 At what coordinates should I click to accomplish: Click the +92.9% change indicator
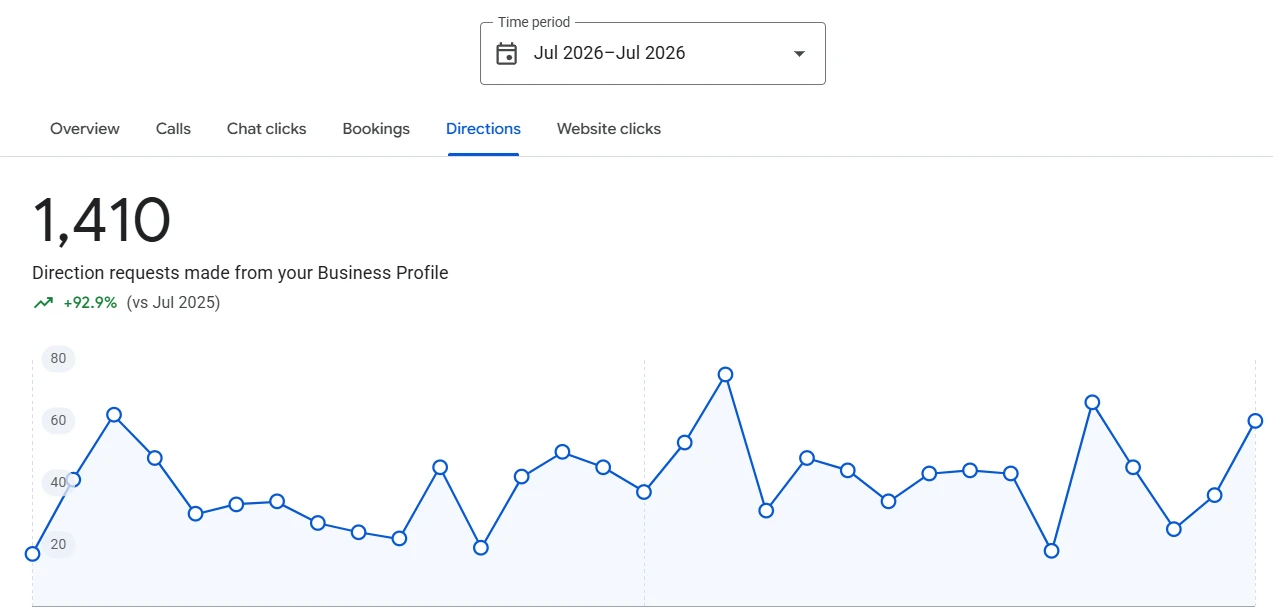(90, 302)
